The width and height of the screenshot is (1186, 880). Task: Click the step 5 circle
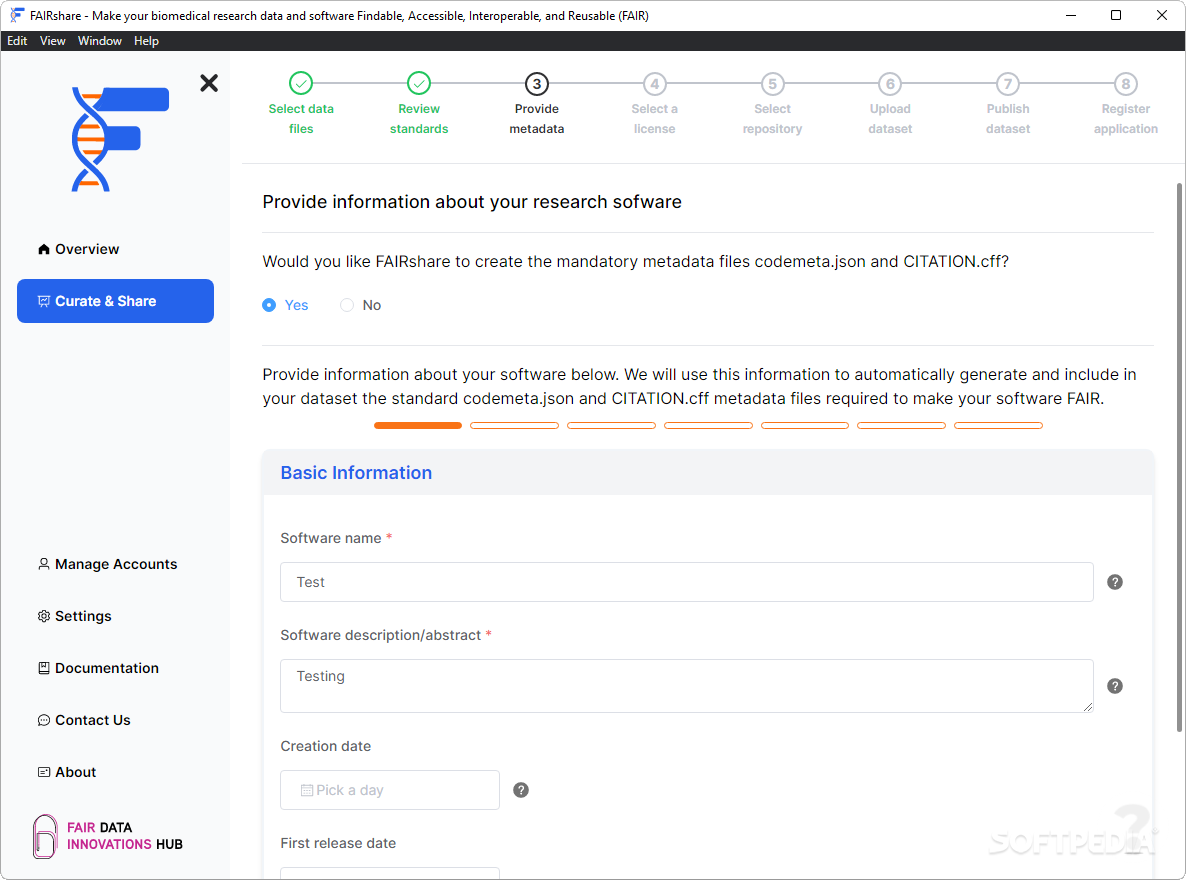pos(772,83)
